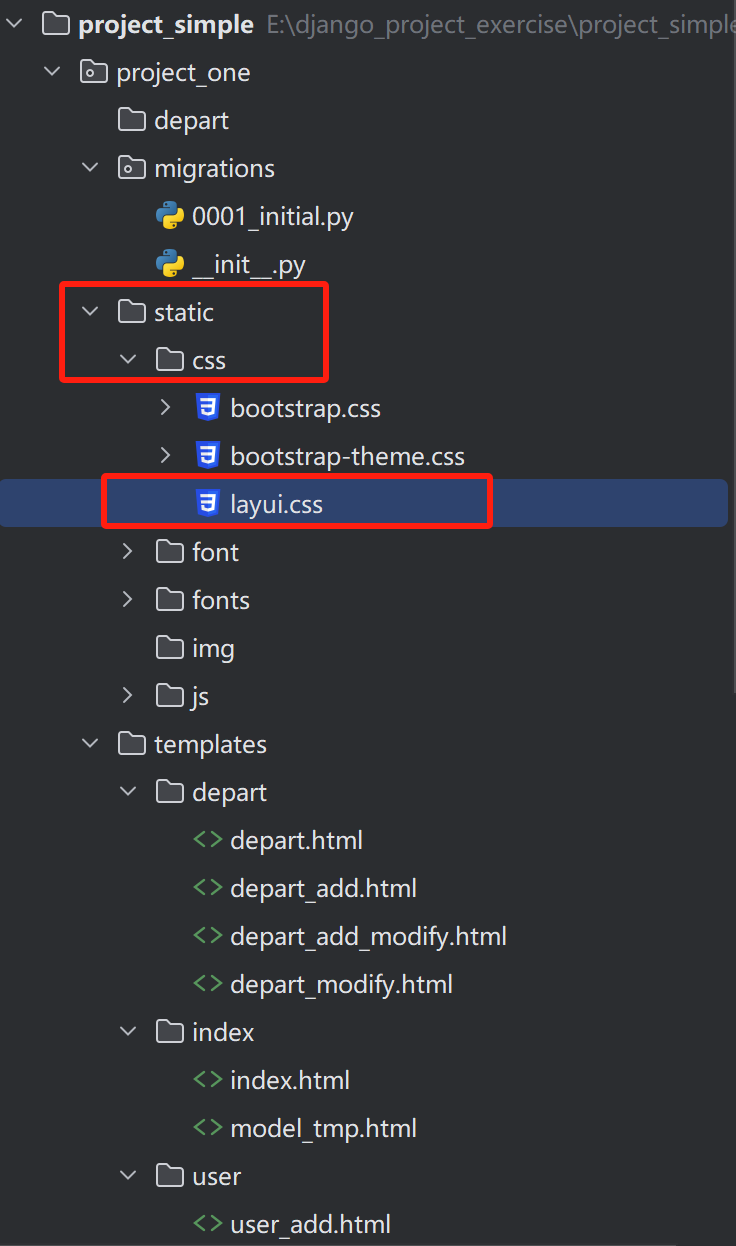Click the CSS icon beside bootstrap.css

(208, 408)
